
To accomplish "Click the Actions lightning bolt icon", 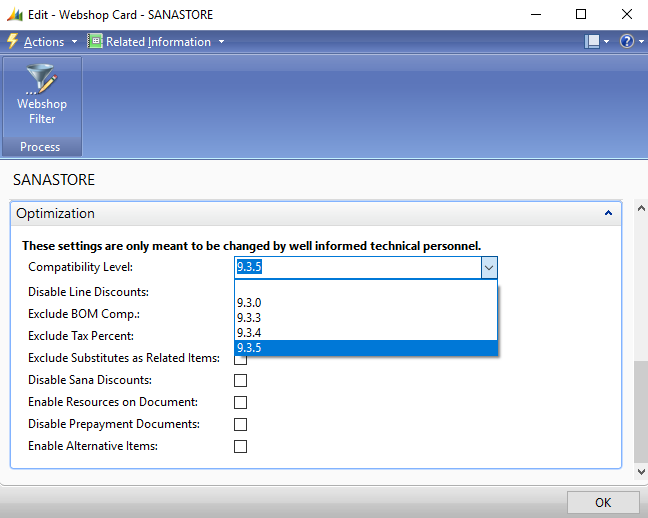I will [13, 41].
